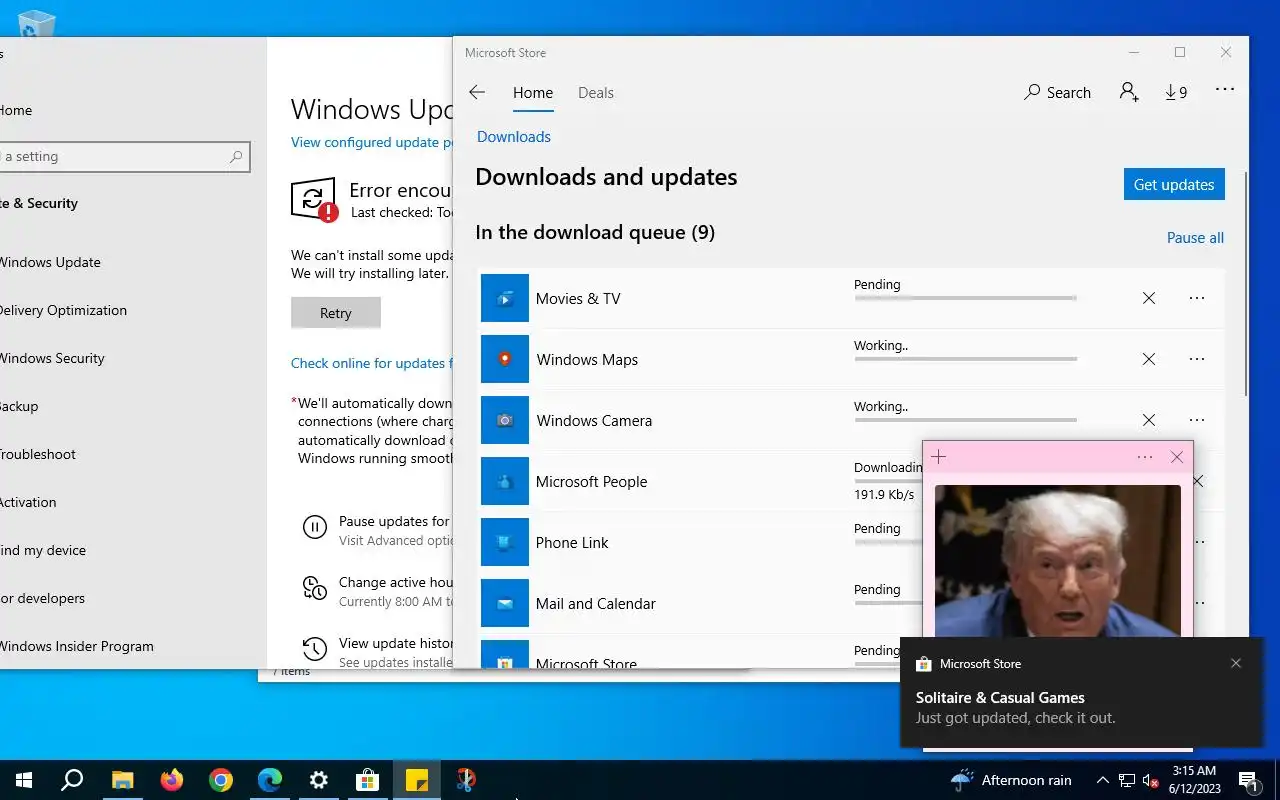Viewport: 1280px width, 800px height.
Task: Click the Windows Maps app icon
Action: pos(505,359)
